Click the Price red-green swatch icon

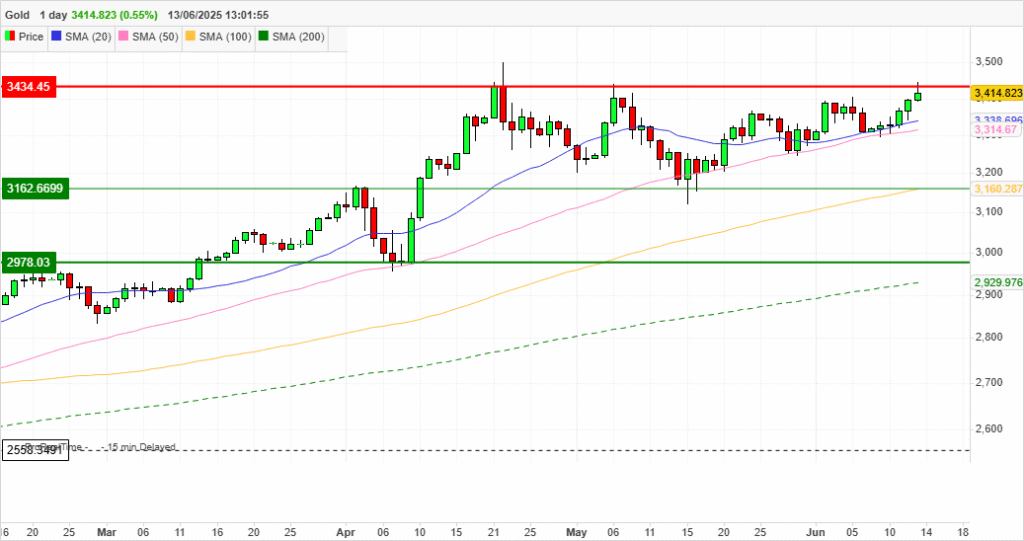click(x=10, y=37)
